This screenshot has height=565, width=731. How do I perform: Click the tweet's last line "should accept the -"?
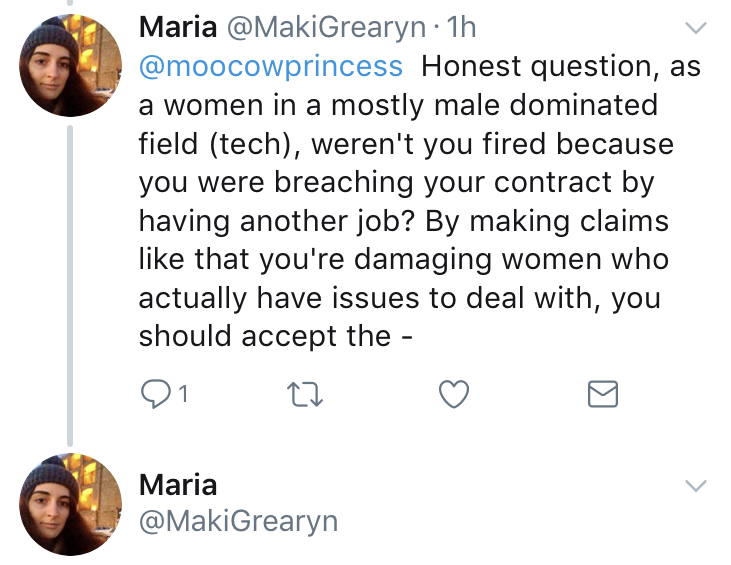pyautogui.click(x=274, y=335)
